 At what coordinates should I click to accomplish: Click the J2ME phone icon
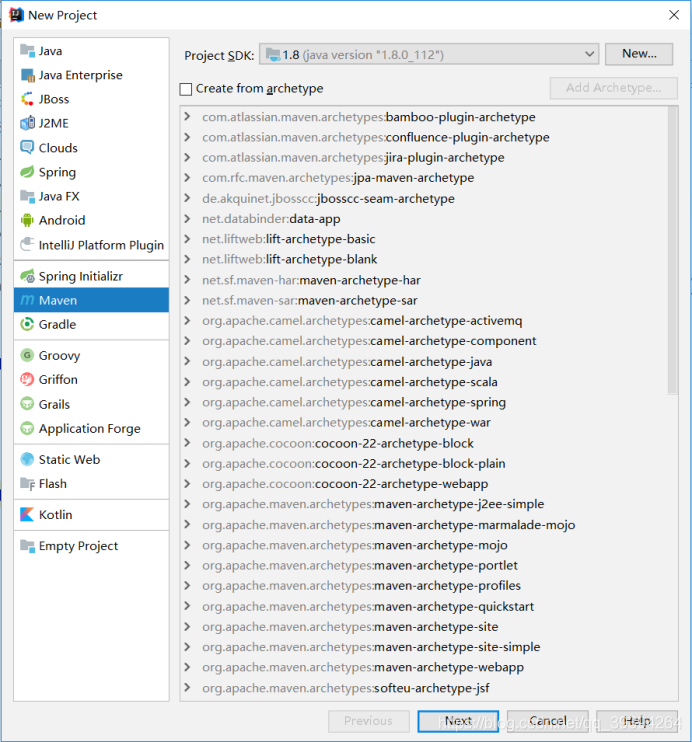tap(27, 123)
